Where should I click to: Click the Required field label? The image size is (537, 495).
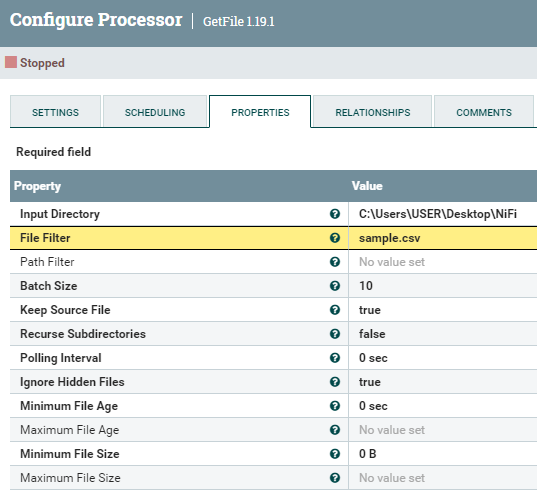pyautogui.click(x=53, y=152)
